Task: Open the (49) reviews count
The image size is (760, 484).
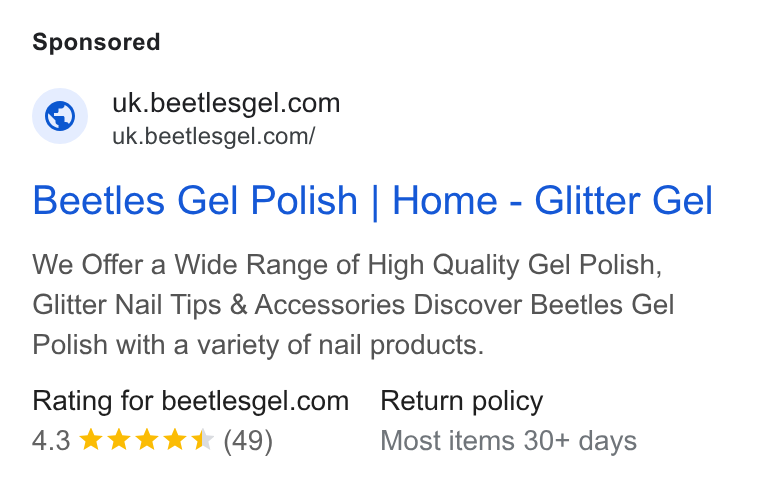Action: point(248,441)
